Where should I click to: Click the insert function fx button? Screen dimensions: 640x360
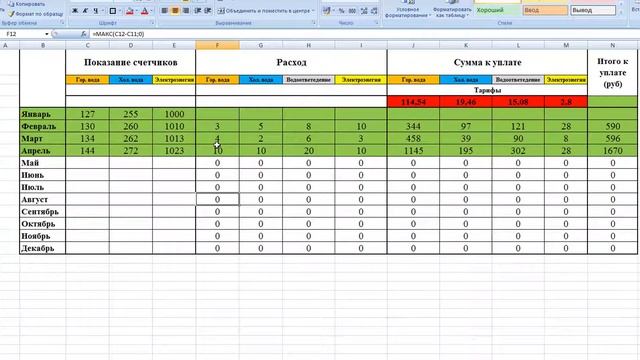coord(84,34)
